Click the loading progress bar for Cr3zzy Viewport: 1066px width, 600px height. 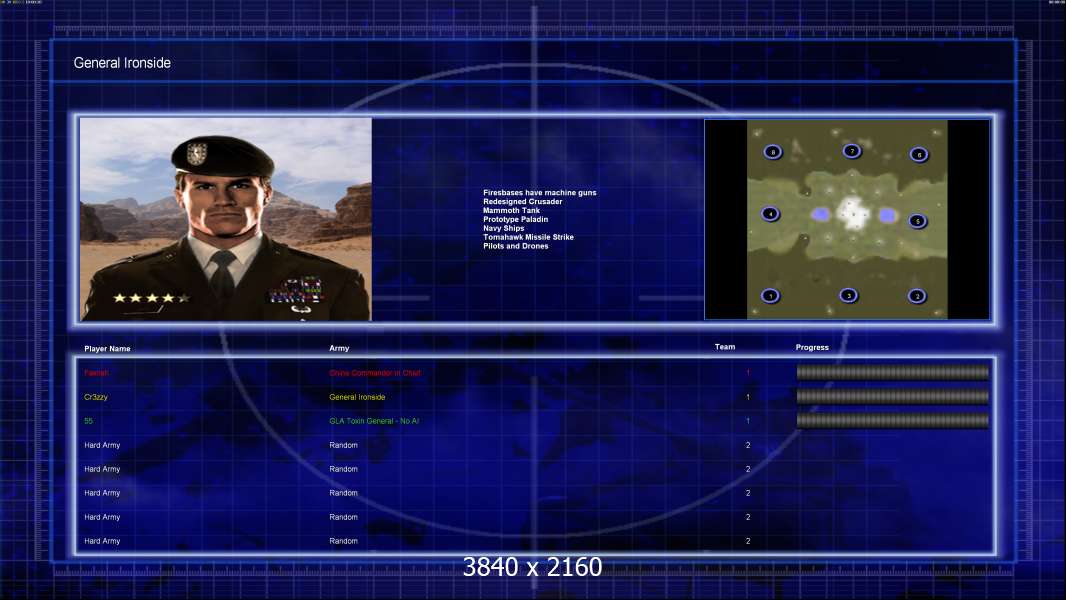tap(893, 397)
